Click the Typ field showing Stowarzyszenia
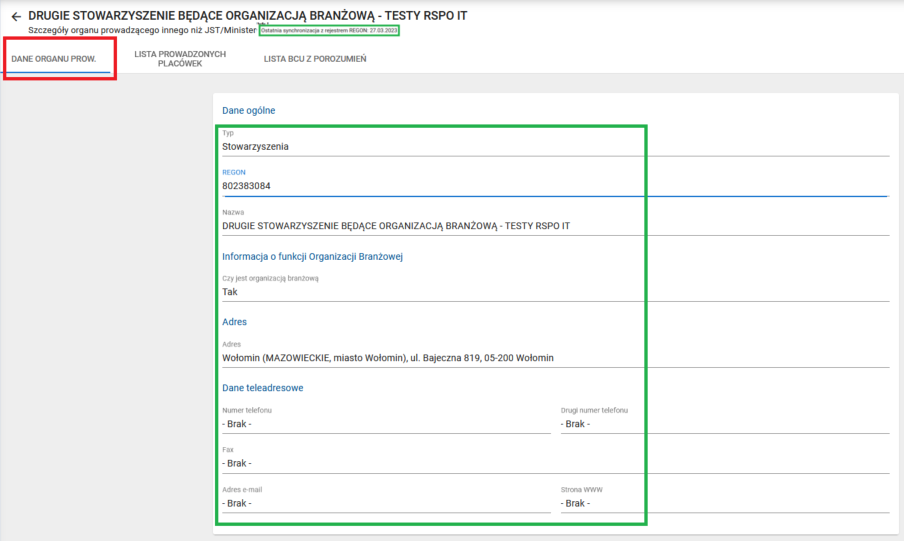 point(555,146)
